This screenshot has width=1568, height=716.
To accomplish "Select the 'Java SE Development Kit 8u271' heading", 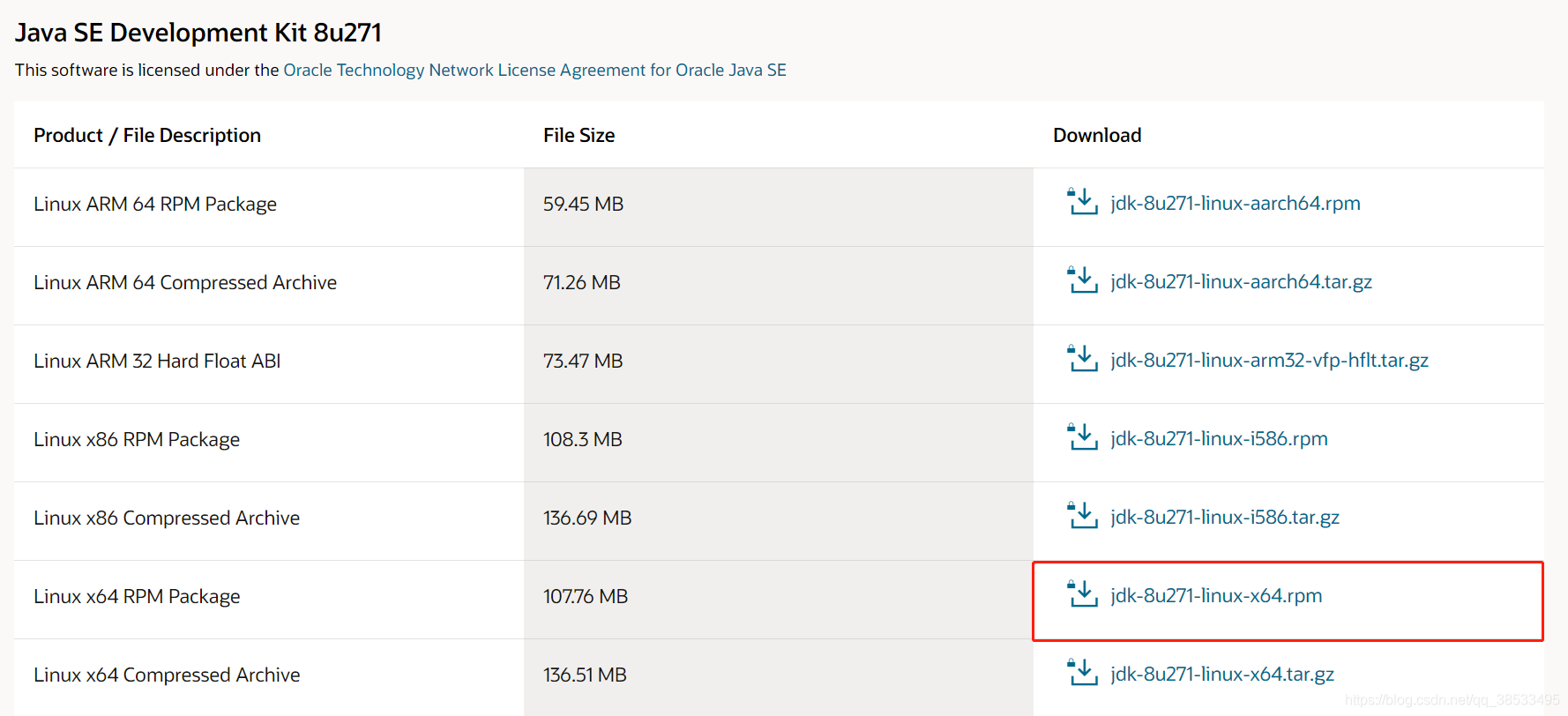I will (198, 33).
